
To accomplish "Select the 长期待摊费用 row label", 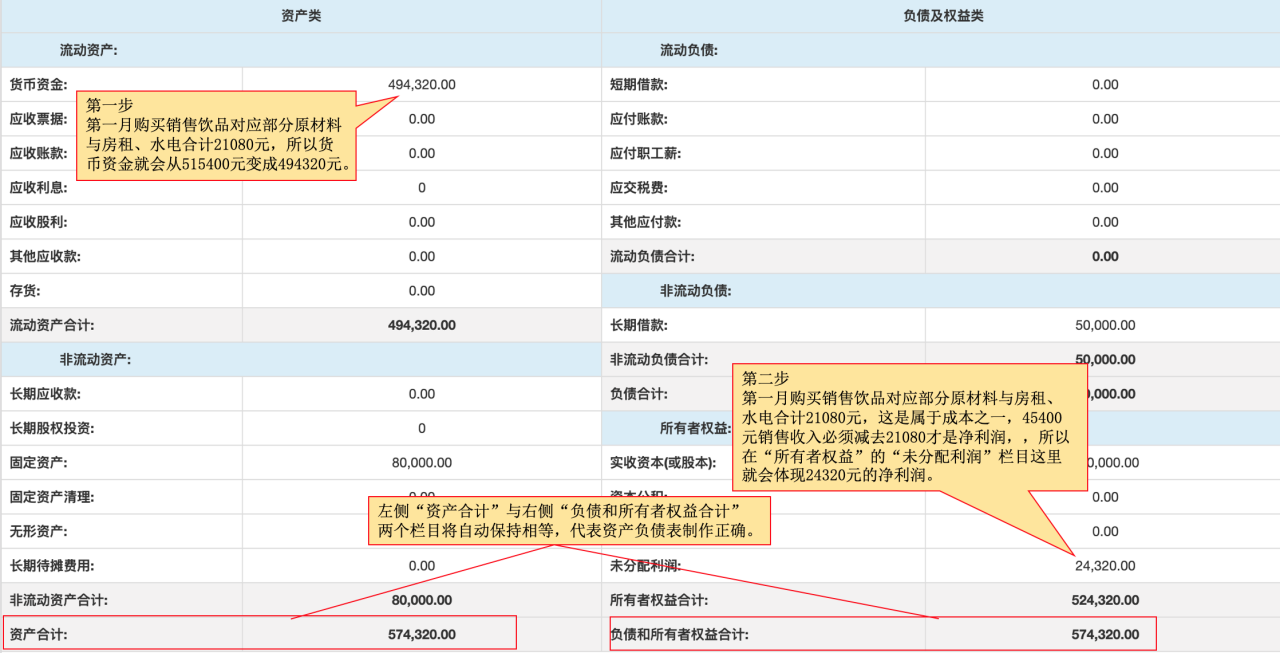I will 52,566.
